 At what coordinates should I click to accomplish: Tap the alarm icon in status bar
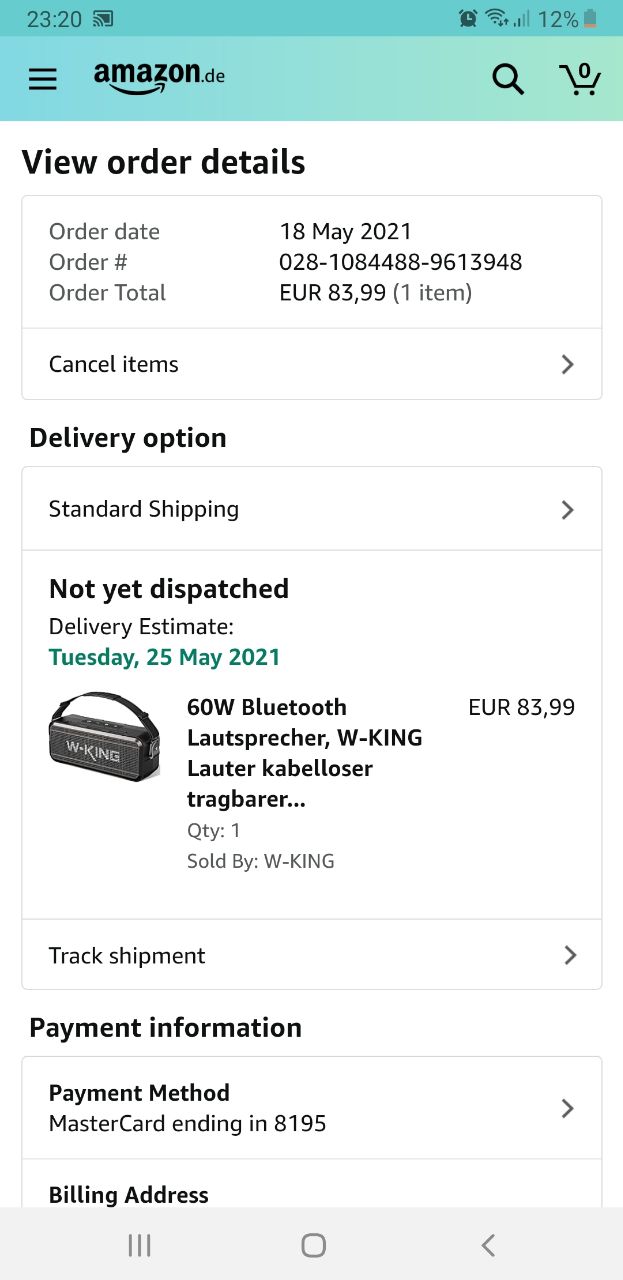(467, 18)
